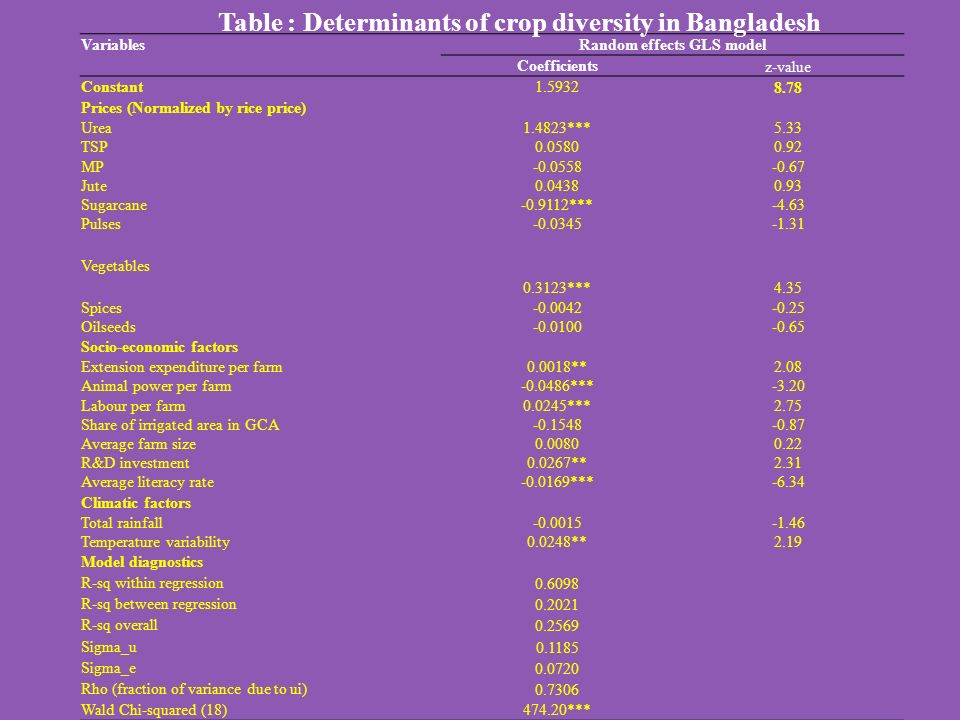Select 'R-sq within regression' label
Viewport: 960px width, 720px height.
(x=152, y=583)
